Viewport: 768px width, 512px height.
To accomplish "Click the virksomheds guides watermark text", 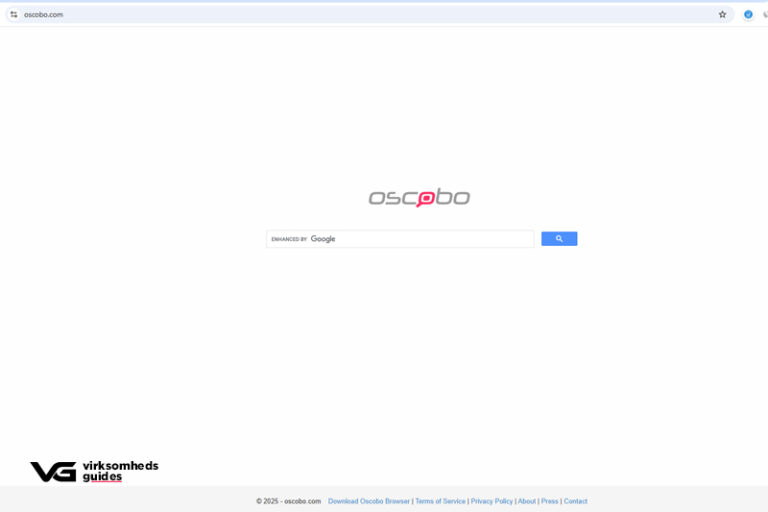I will (x=120, y=471).
